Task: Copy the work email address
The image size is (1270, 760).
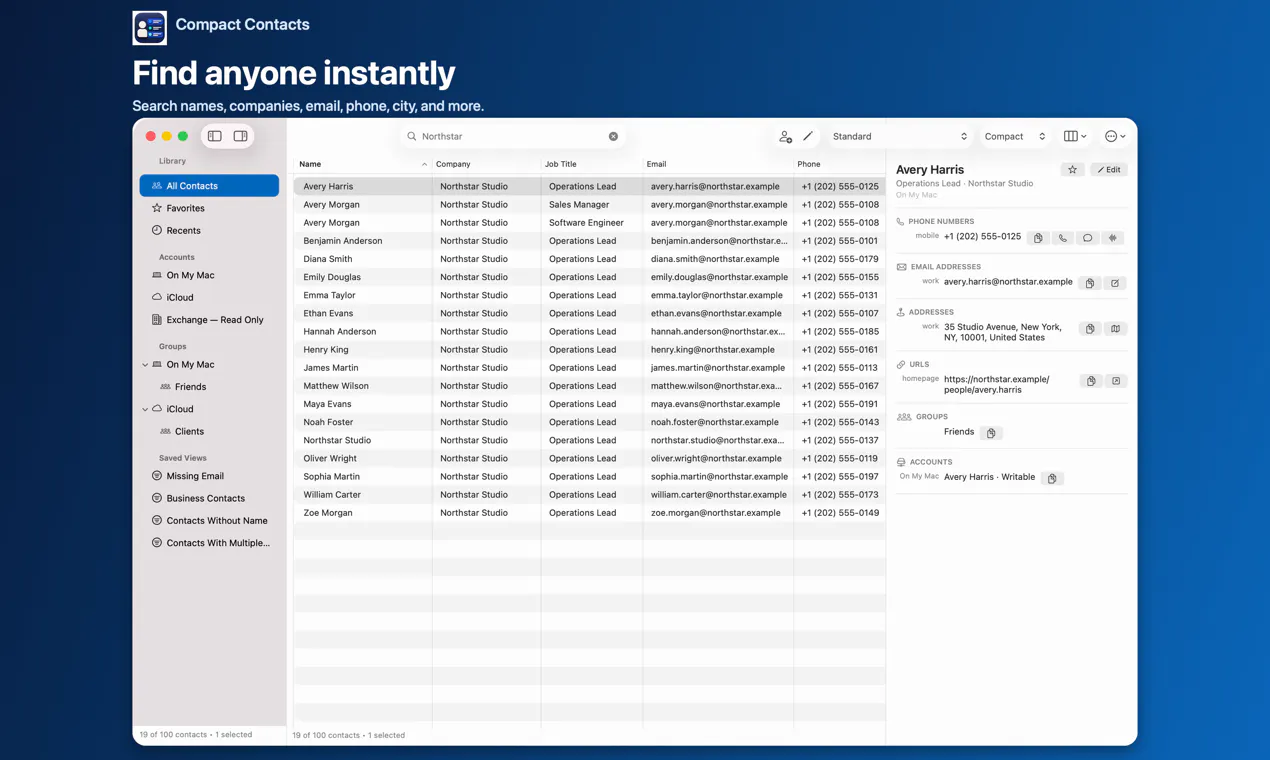Action: click(x=1090, y=283)
